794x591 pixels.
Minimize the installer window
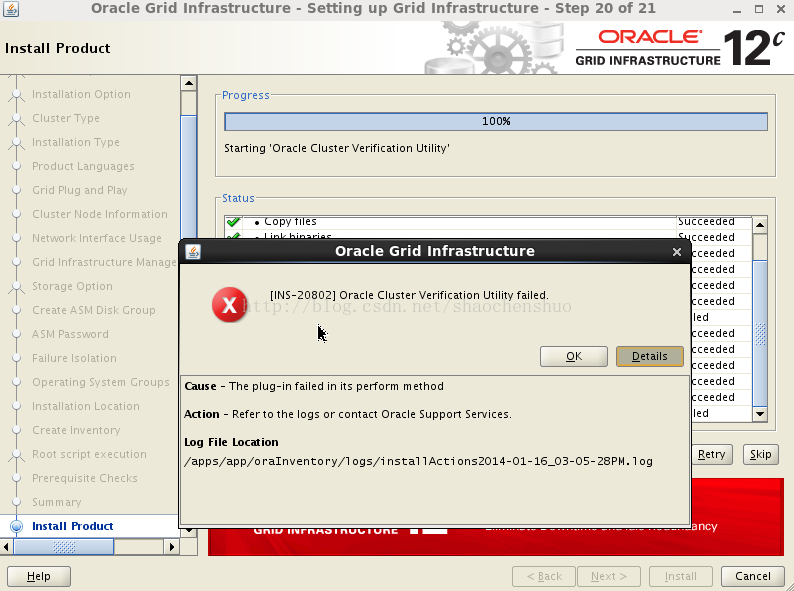click(736, 10)
